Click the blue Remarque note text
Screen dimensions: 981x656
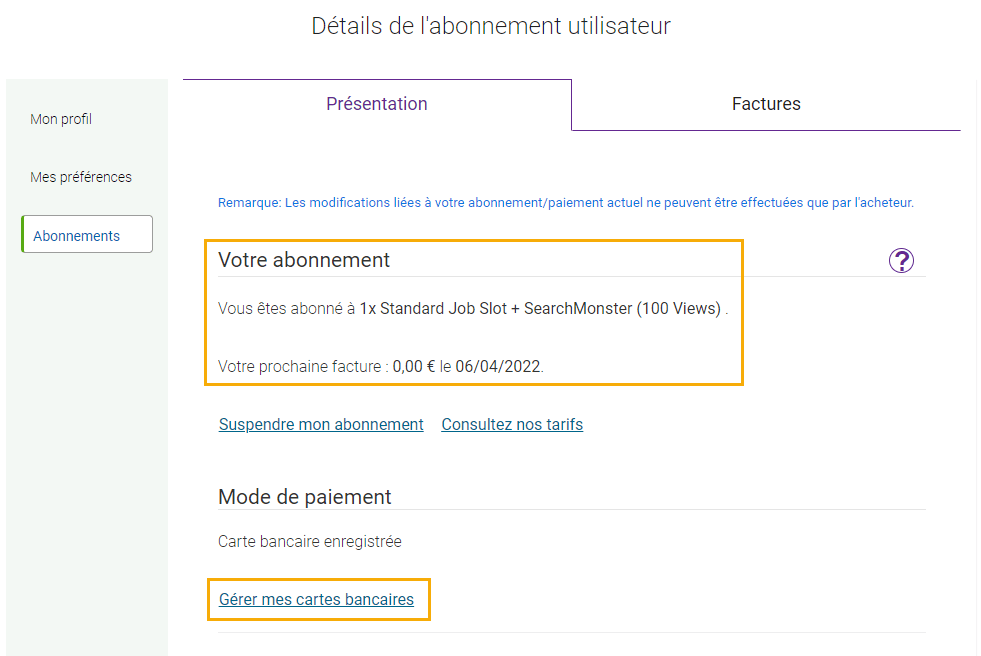(566, 203)
